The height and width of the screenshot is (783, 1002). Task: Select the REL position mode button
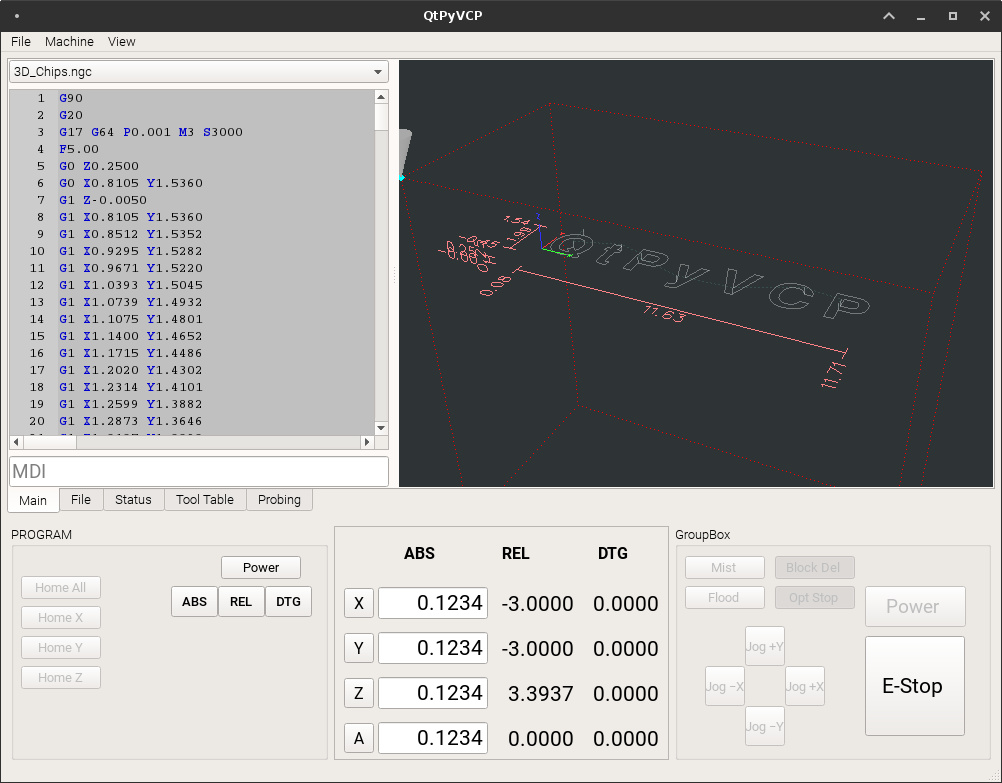(x=241, y=601)
